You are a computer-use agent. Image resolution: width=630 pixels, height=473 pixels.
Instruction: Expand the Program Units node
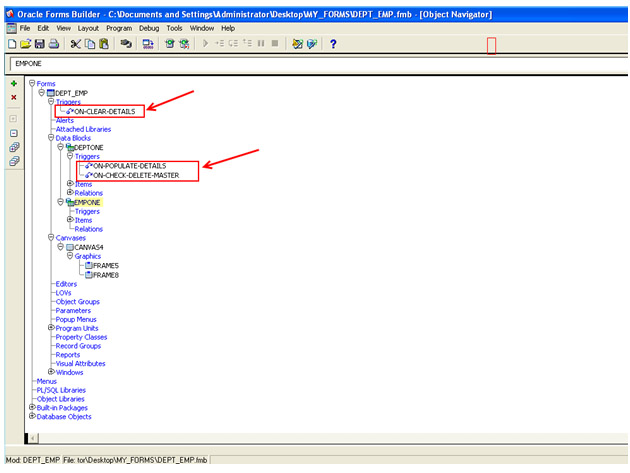coord(51,328)
